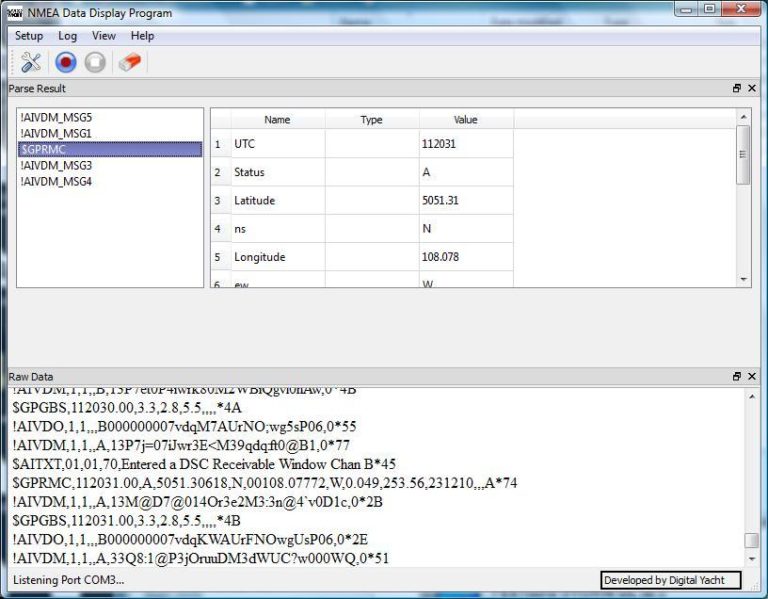Click the Latitude value cell 5051.31
The image size is (768, 599).
click(x=441, y=201)
